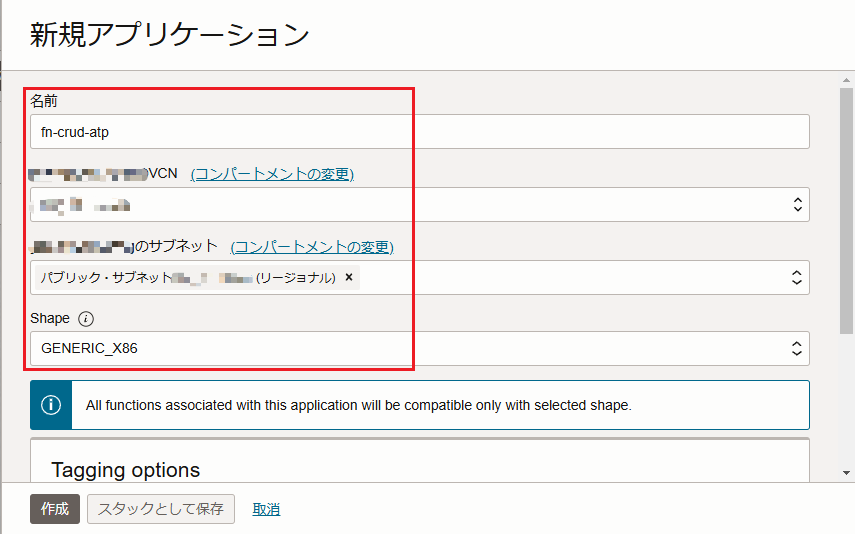855x534 pixels.
Task: Open the VCN selection combo box
Action: pos(400,205)
